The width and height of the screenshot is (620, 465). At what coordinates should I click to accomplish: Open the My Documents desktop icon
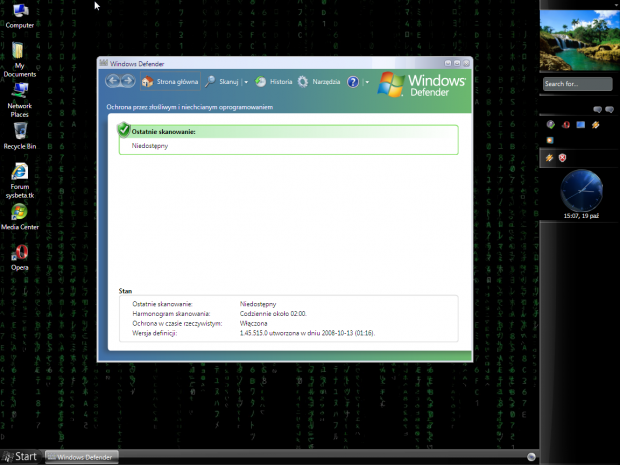click(19, 59)
